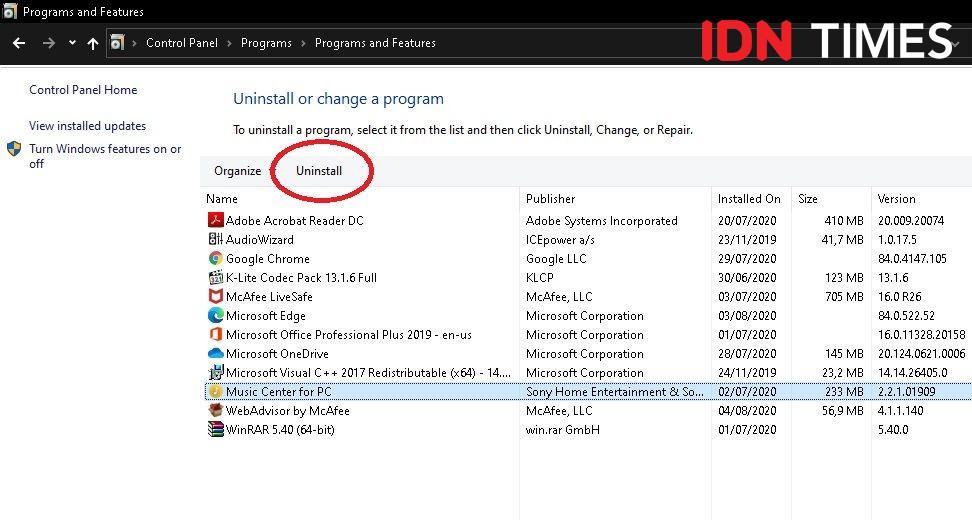Select the WebAdvisor by McAfee name
Viewport: 972px width, 520px height.
coord(288,411)
